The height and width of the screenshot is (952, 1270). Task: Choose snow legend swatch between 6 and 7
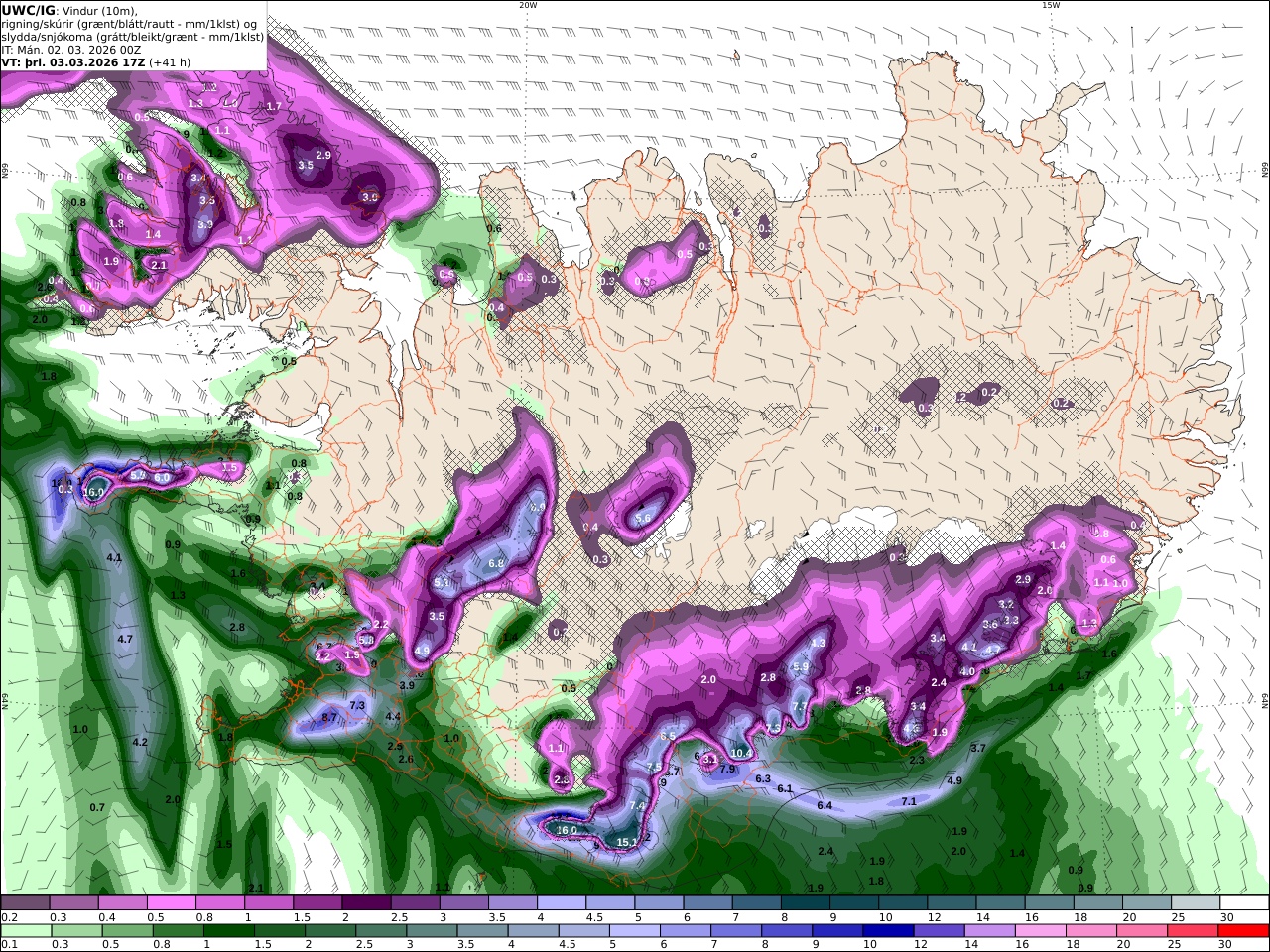point(707,902)
